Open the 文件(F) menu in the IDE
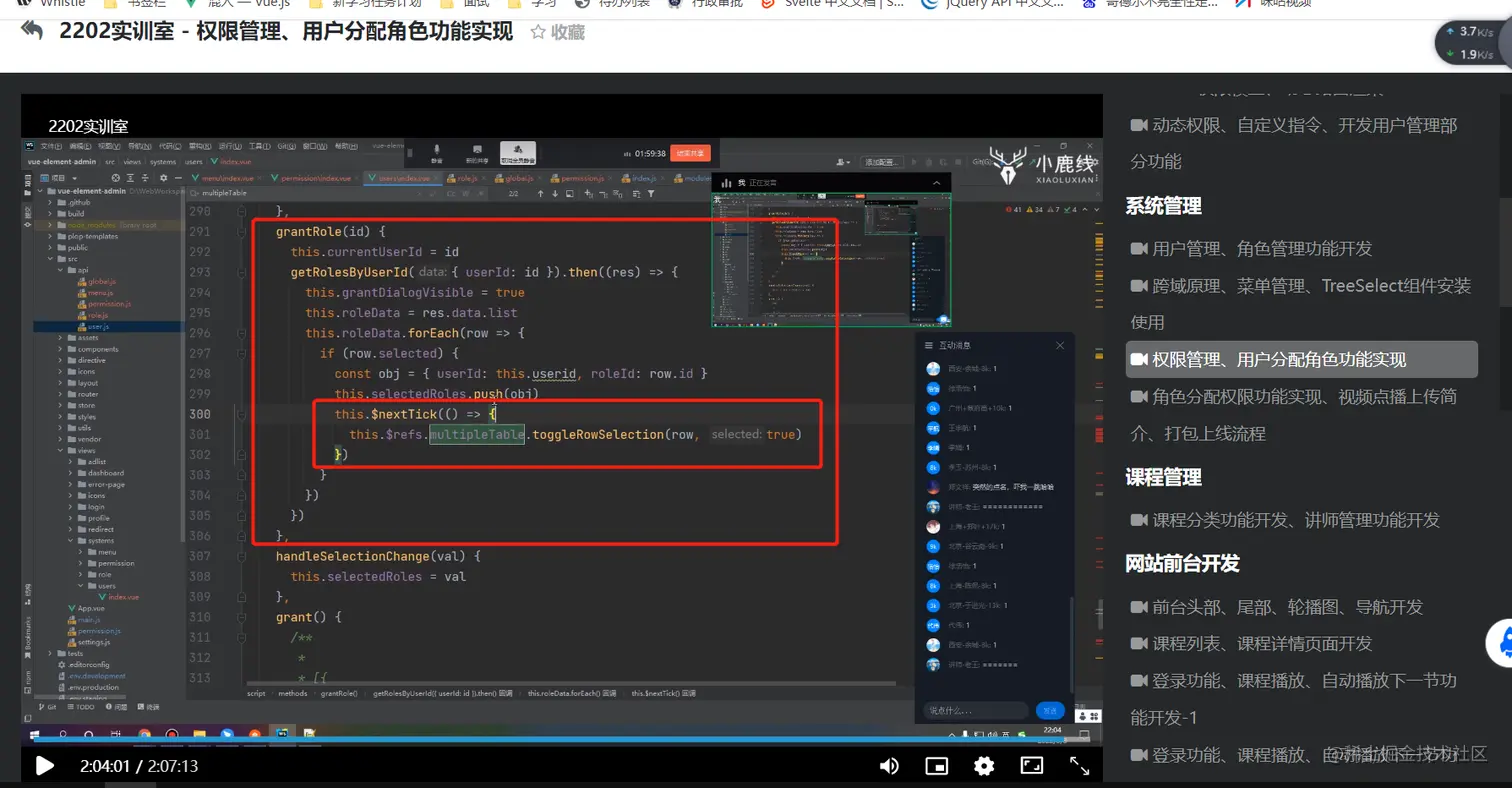1512x788 pixels. coord(51,146)
